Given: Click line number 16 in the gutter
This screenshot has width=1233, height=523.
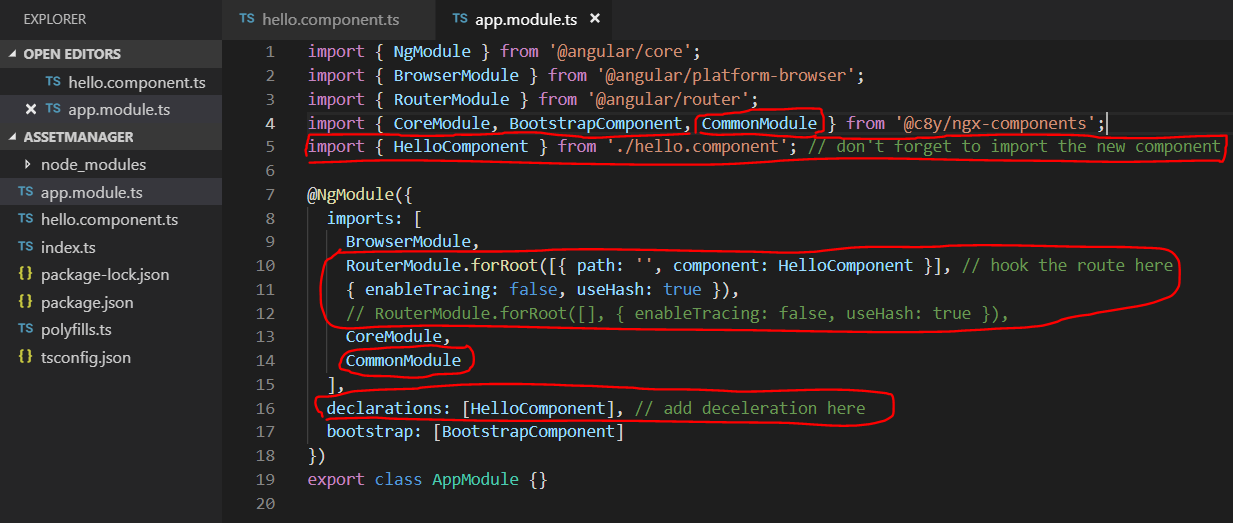Looking at the screenshot, I should 267,408.
